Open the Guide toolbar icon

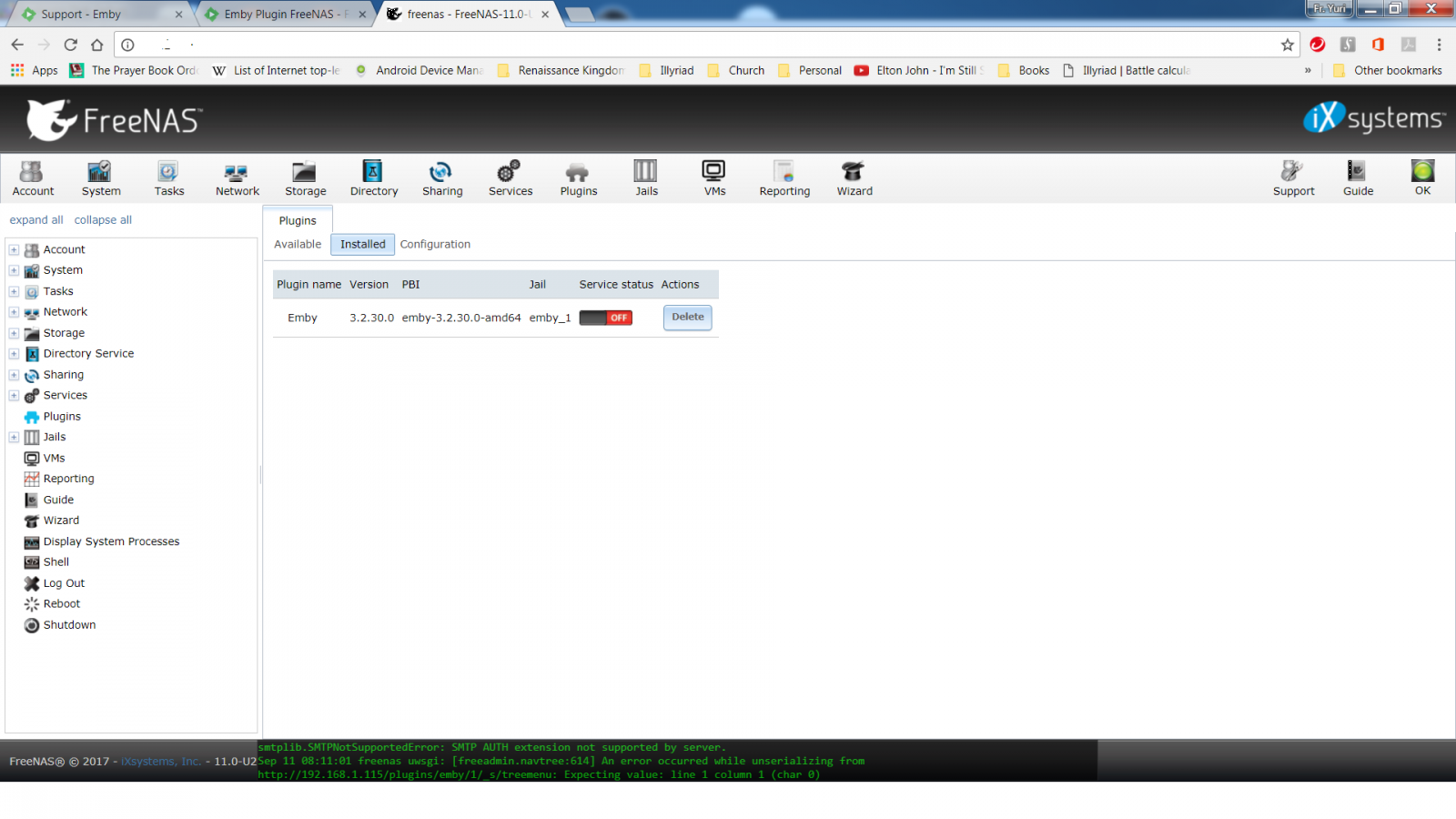tap(1358, 178)
